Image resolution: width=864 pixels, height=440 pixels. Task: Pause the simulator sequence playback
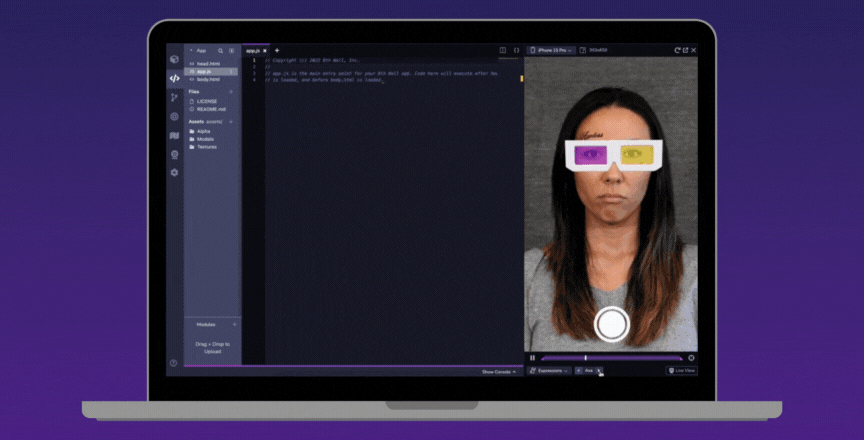coord(532,358)
